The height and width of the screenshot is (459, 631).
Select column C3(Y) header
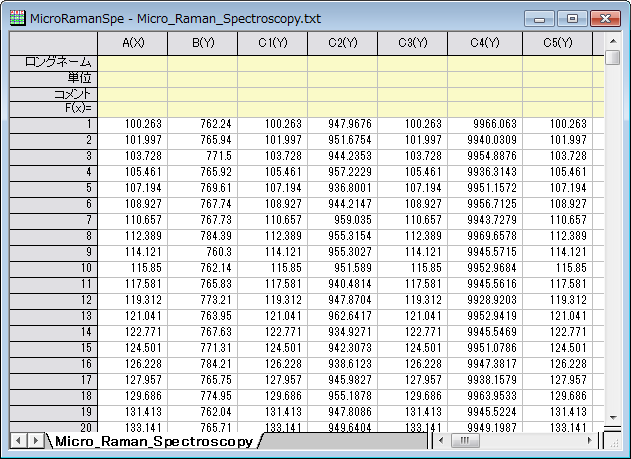413,43
